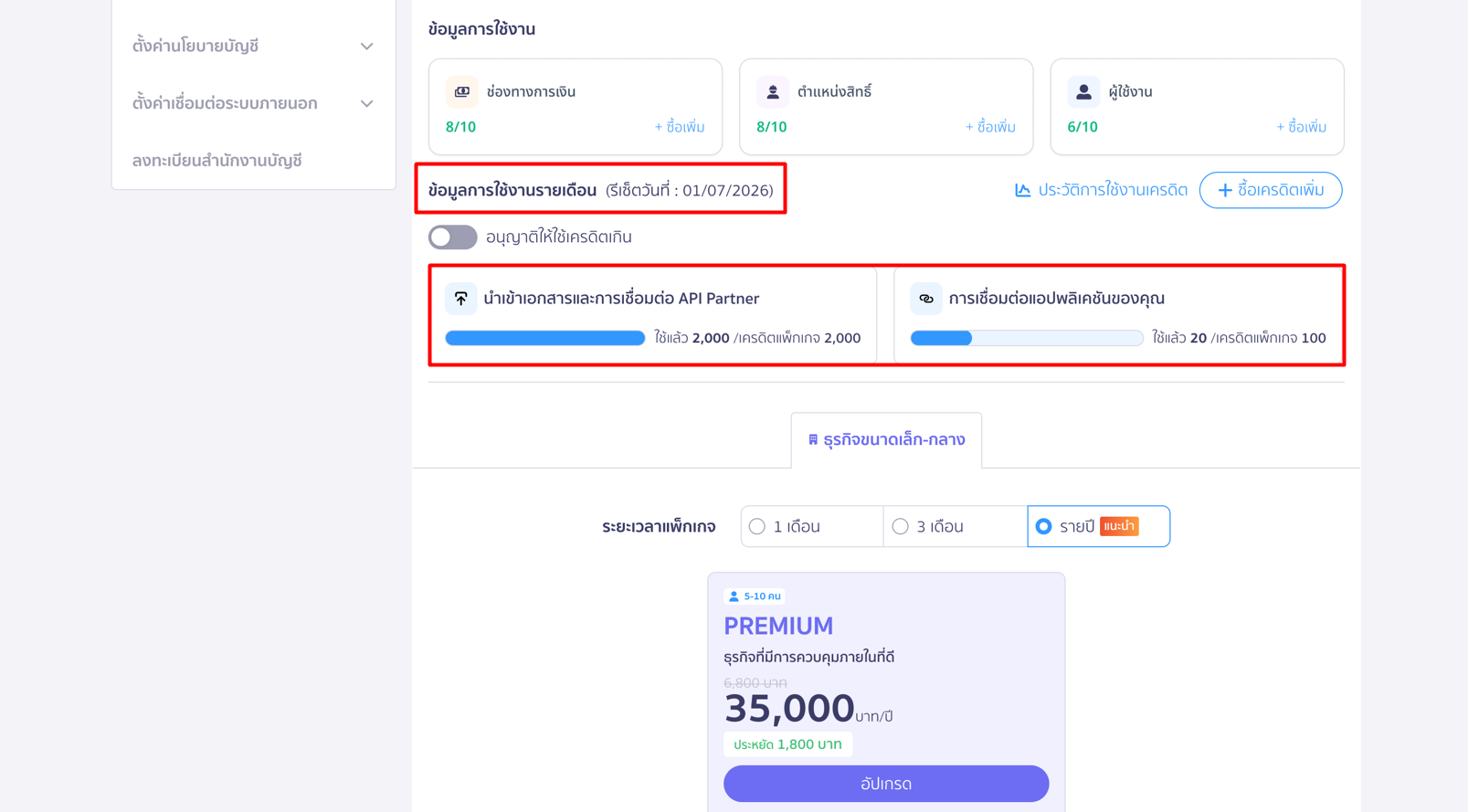Screen dimensions: 1468x812
Task: Select the 1 เดือน package duration
Action: coord(812,526)
